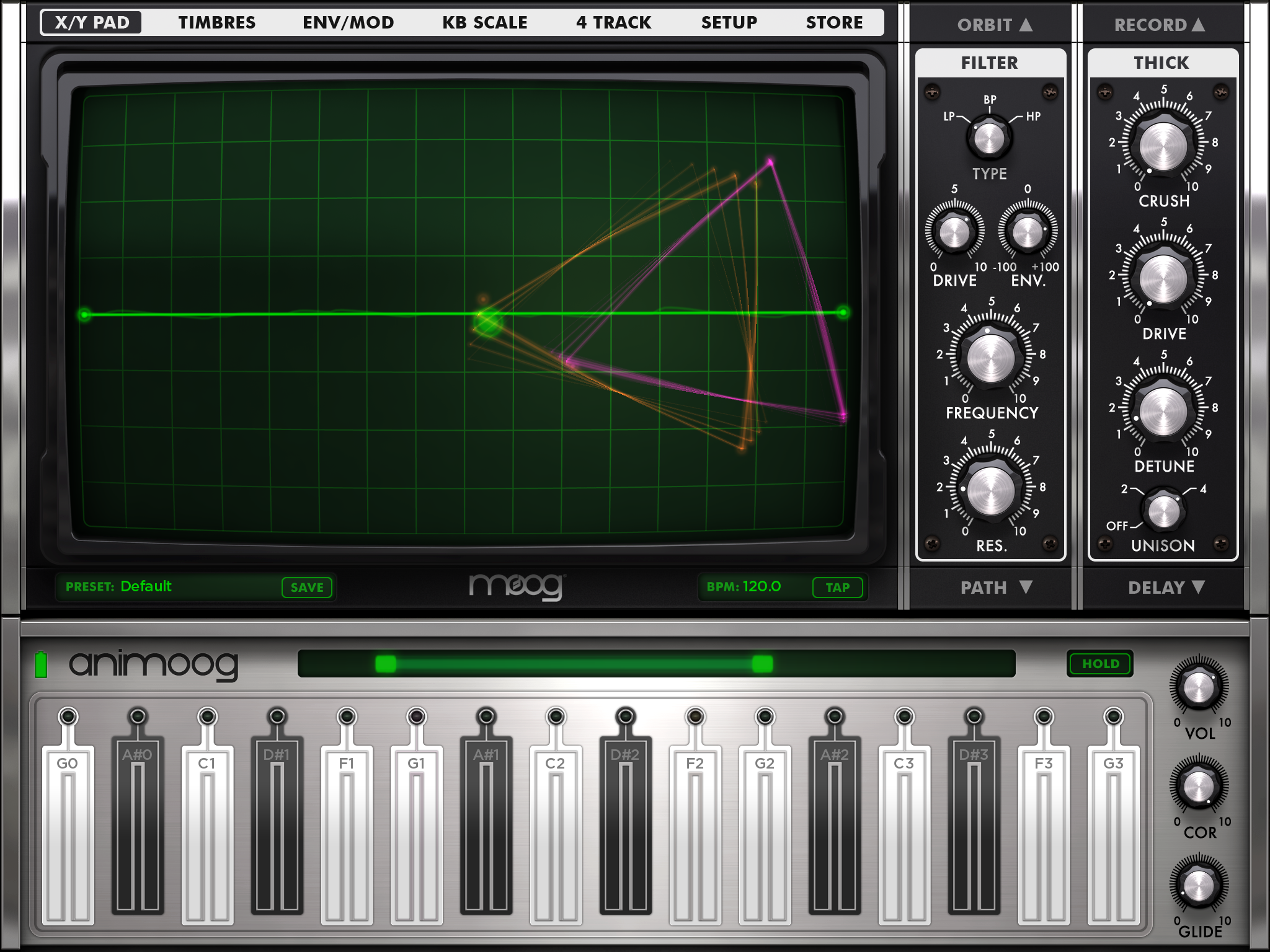The height and width of the screenshot is (952, 1270).
Task: Click the filter TYPE selector knob
Action: point(989,138)
